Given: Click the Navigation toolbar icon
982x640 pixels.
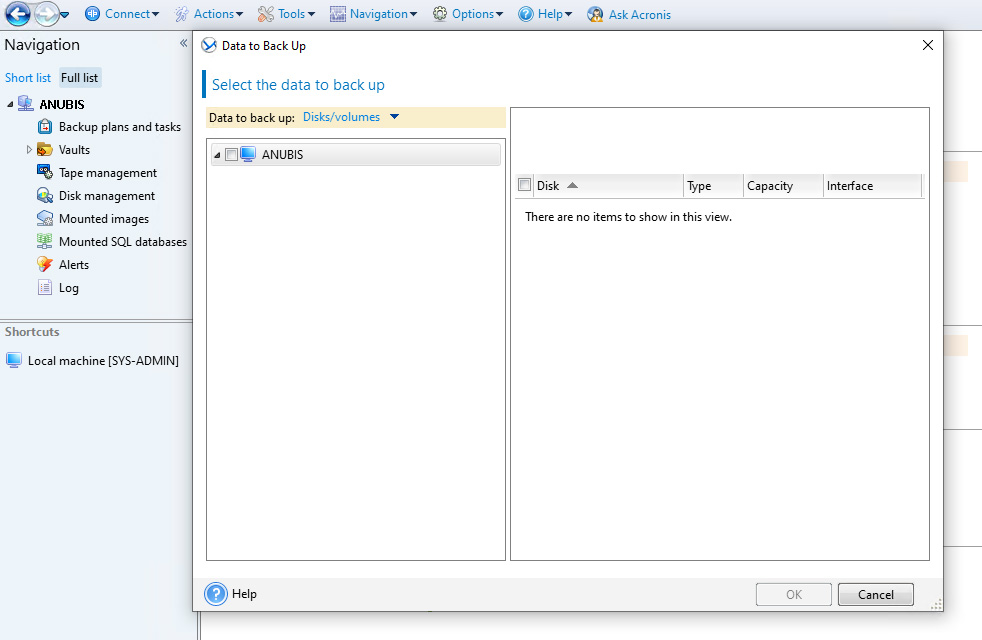Looking at the screenshot, I should [x=338, y=14].
